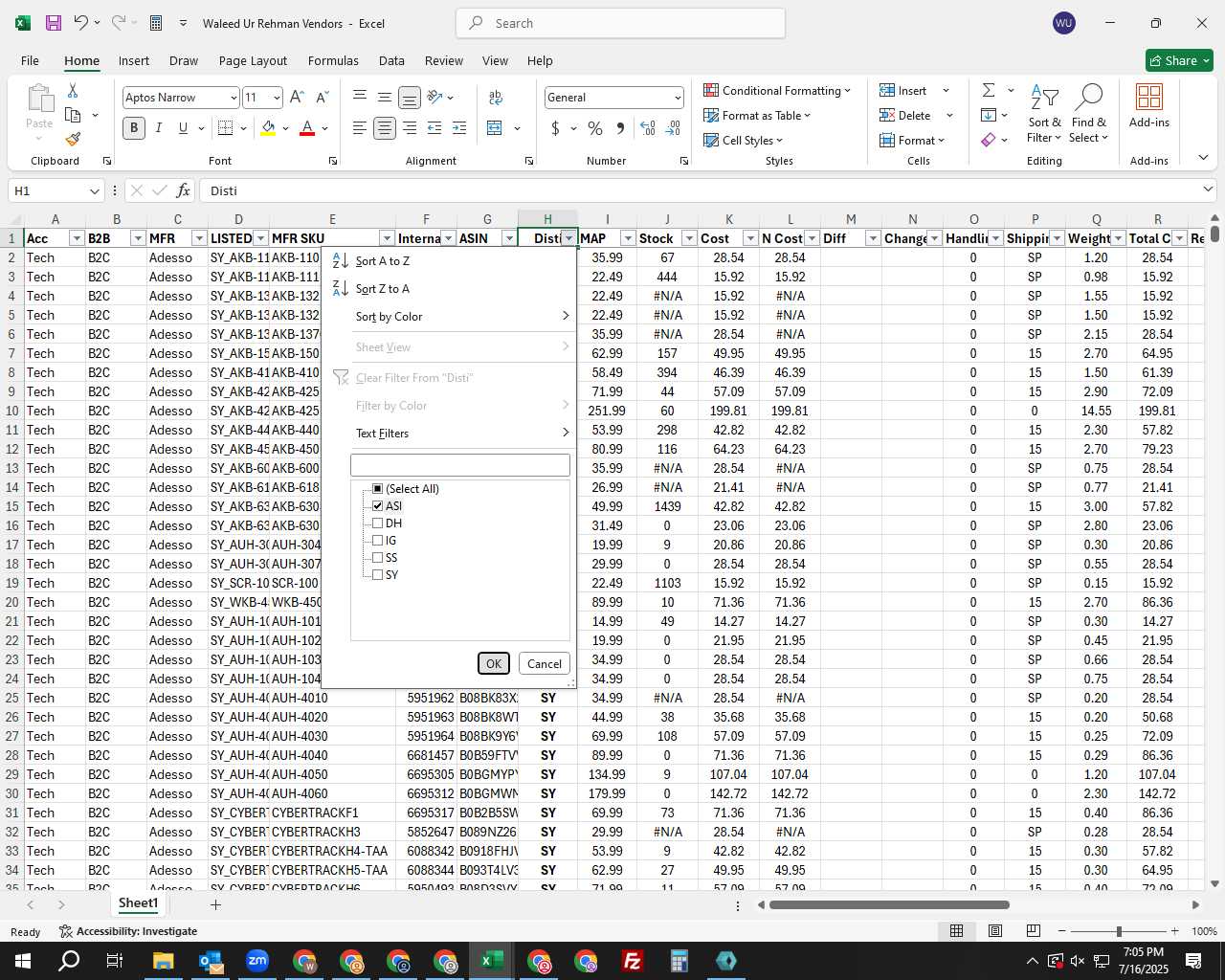The width and height of the screenshot is (1225, 980).
Task: Click the Find & Select magnifier icon
Action: (1089, 114)
